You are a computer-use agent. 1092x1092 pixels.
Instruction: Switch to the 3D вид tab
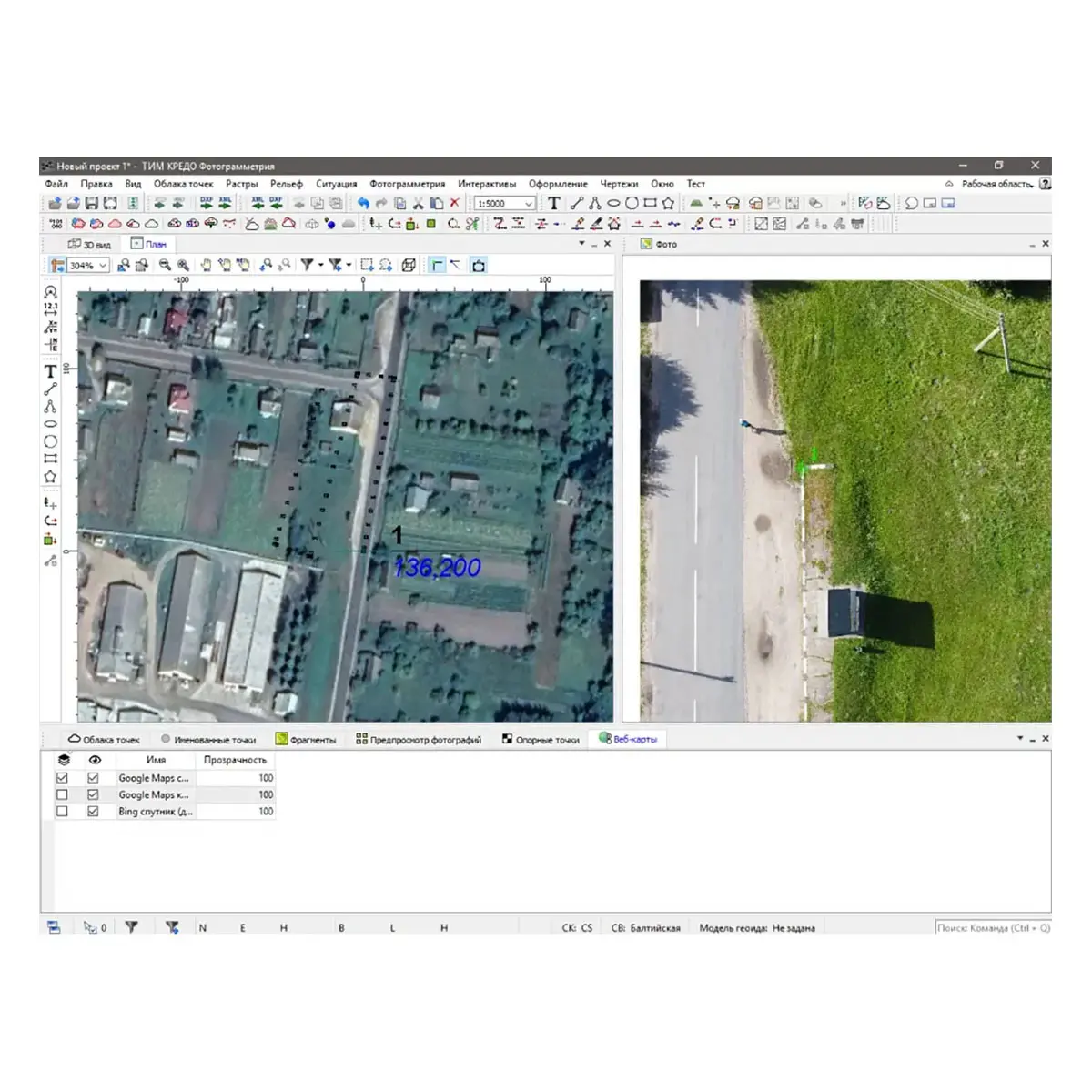click(89, 244)
